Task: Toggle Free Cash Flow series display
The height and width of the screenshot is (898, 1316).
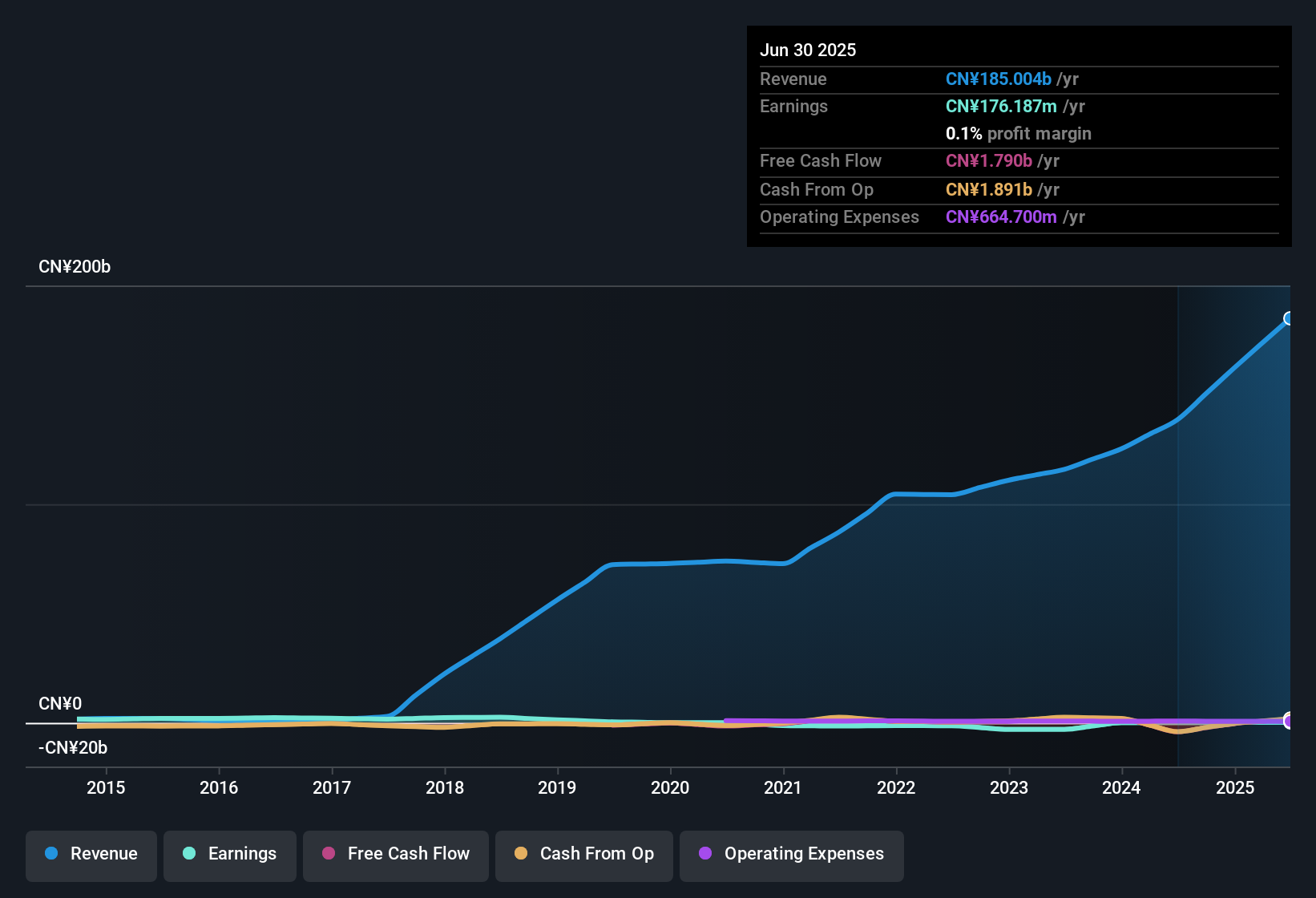Action: coord(395,854)
